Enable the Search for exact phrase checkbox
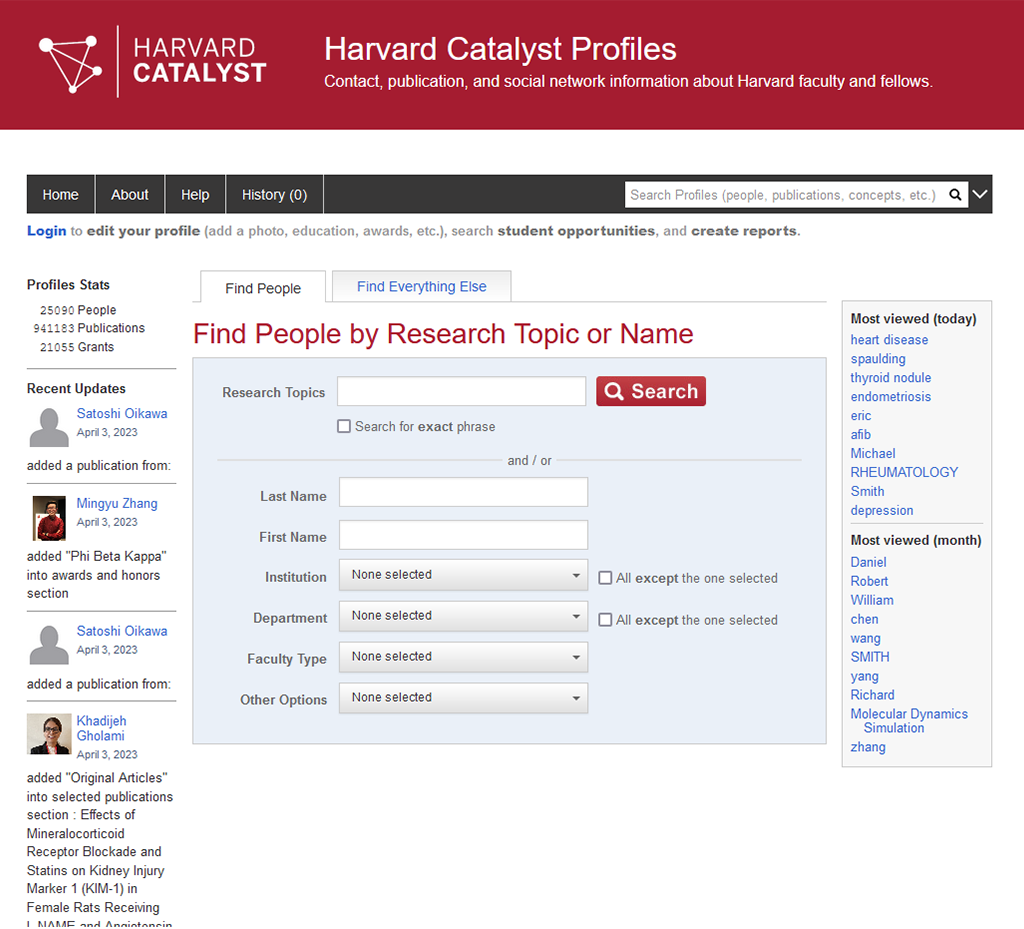This screenshot has height=929, width=1024. [344, 426]
